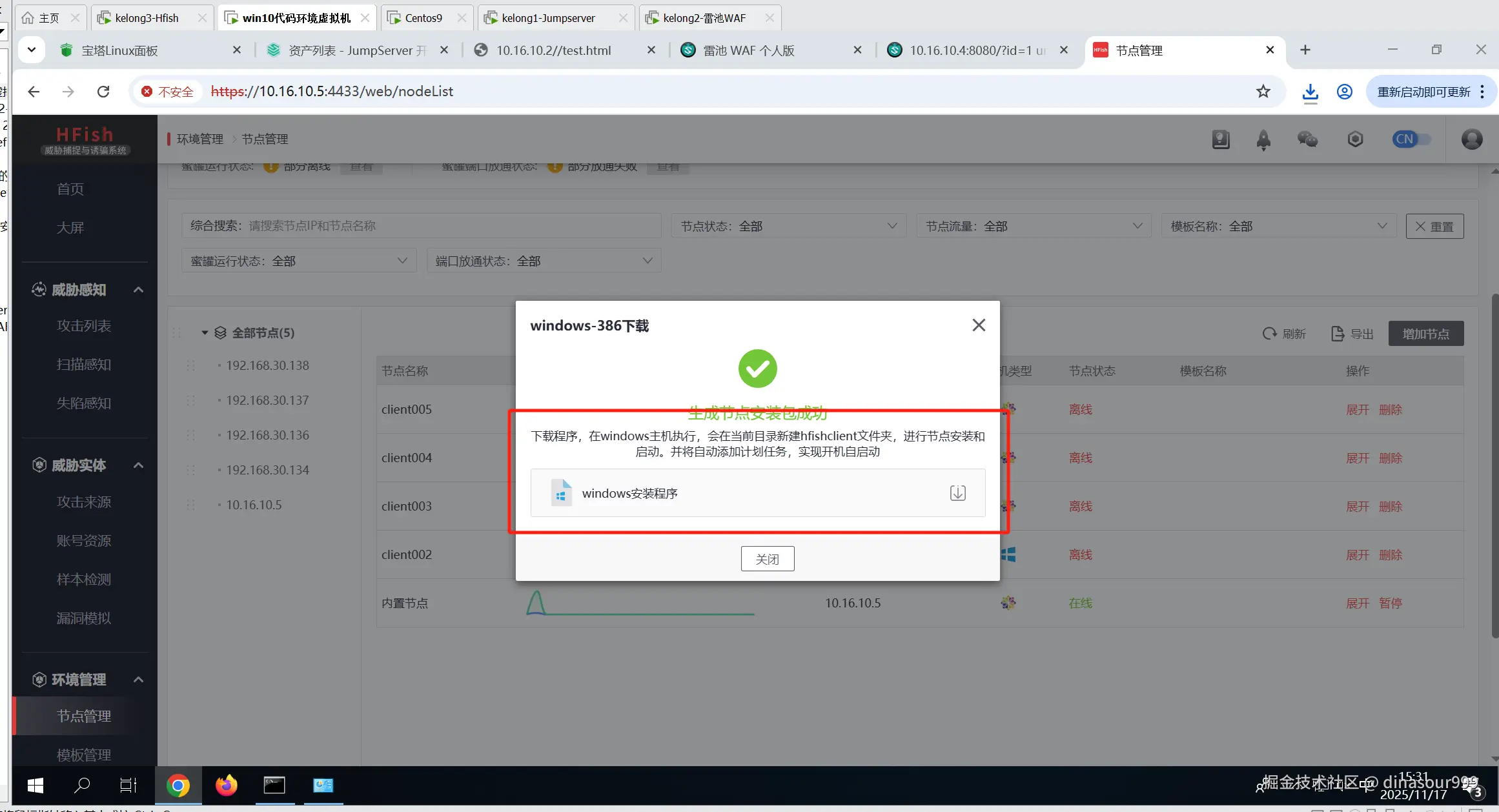Open the user avatar icon
The height and width of the screenshot is (812, 1499).
pyautogui.click(x=1472, y=139)
